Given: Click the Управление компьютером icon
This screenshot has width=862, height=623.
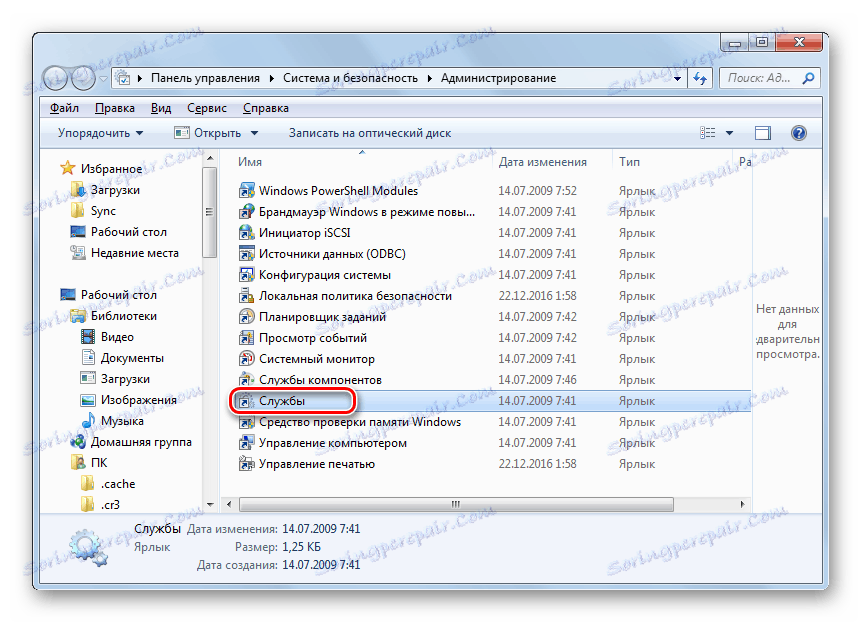Looking at the screenshot, I should click(246, 443).
